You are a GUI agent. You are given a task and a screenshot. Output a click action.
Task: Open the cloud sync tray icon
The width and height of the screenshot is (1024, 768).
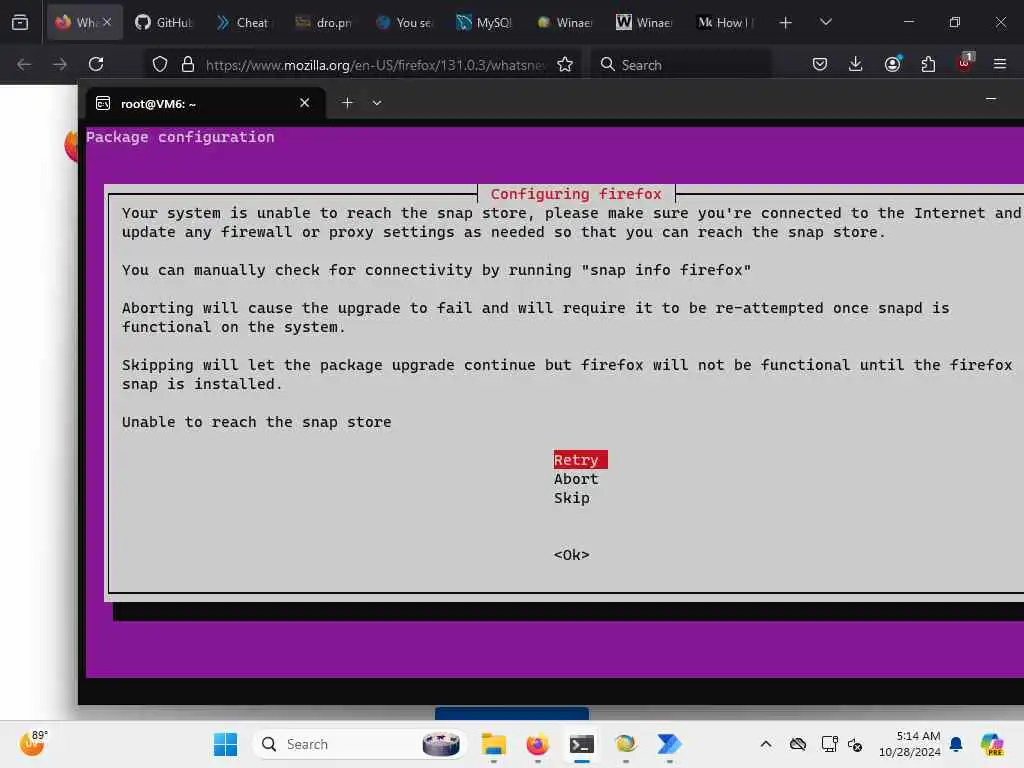tap(797, 744)
